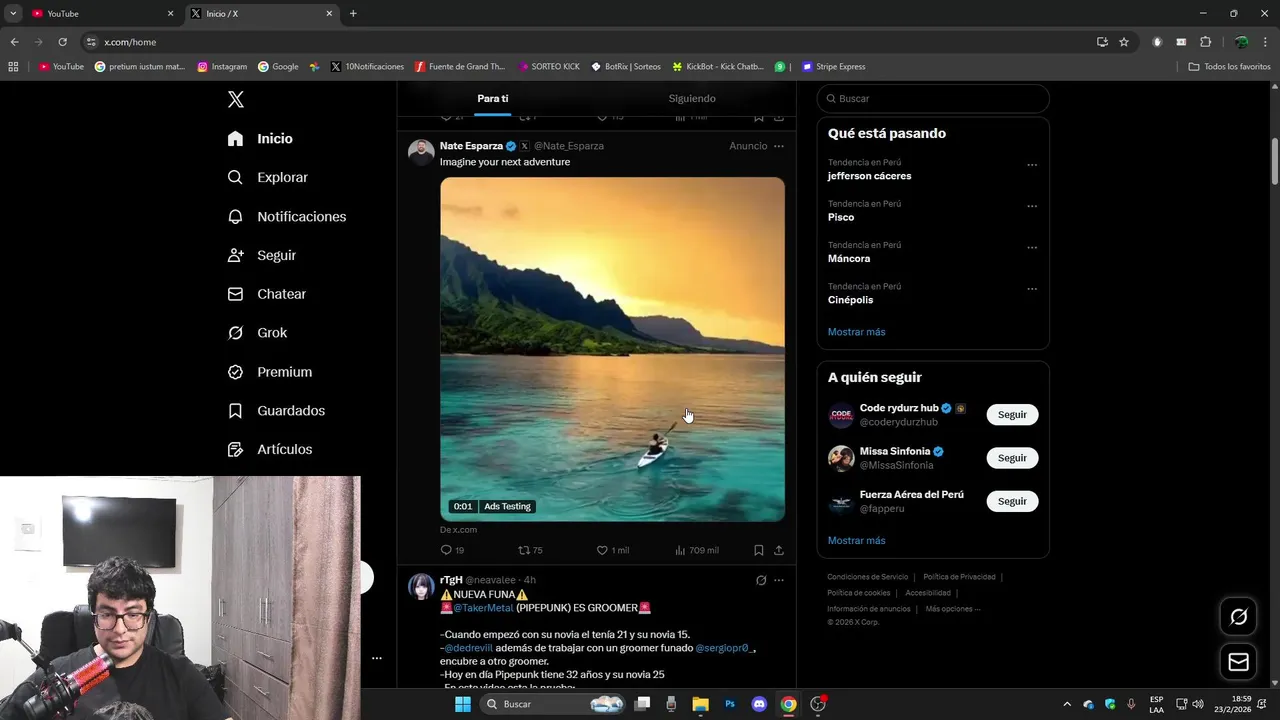This screenshot has height=720, width=1280.
Task: Open Notificaciones in sidebar
Action: pyautogui.click(x=287, y=216)
